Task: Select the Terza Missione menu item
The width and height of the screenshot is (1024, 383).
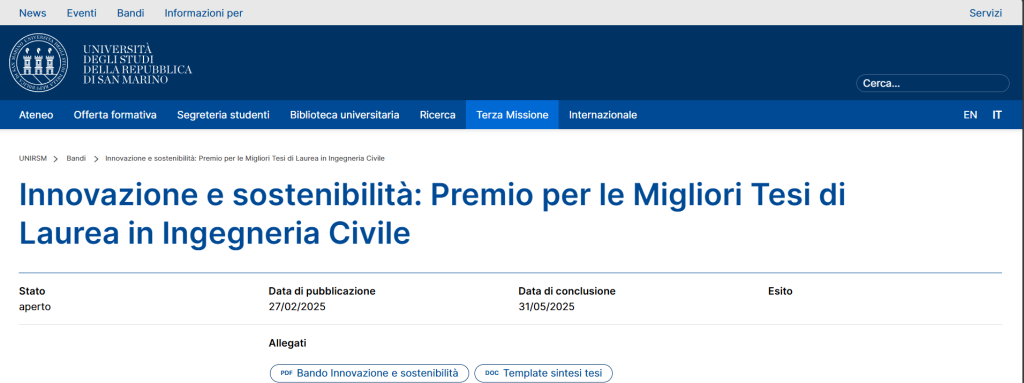Action: coord(512,115)
